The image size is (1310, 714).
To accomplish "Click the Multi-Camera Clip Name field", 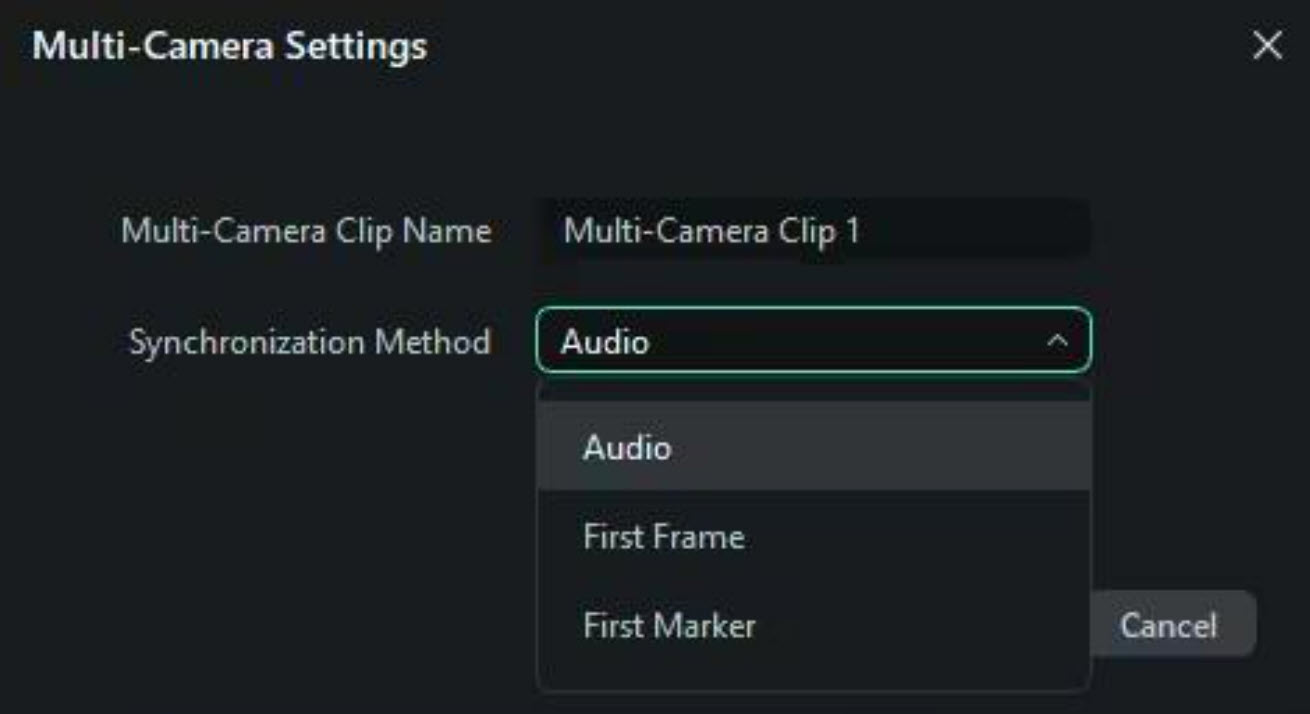I will pyautogui.click(x=813, y=232).
